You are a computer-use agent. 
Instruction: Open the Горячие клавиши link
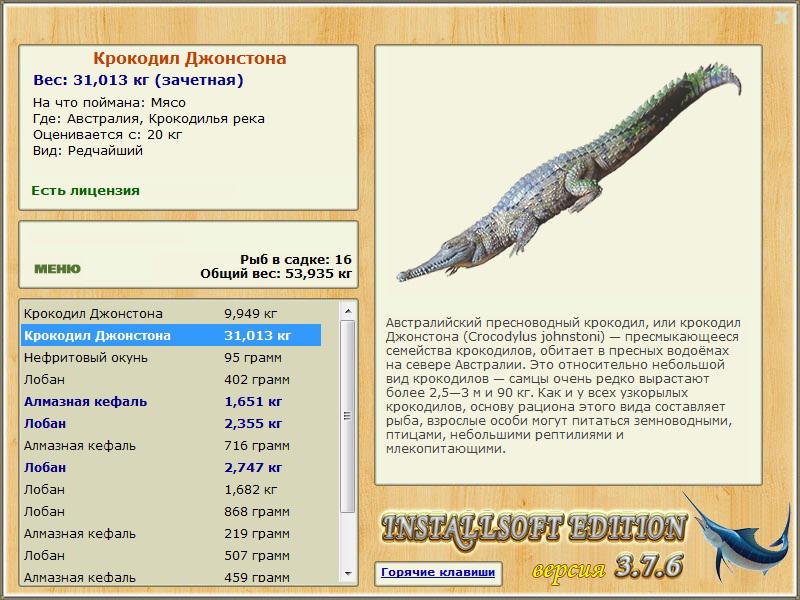click(438, 572)
